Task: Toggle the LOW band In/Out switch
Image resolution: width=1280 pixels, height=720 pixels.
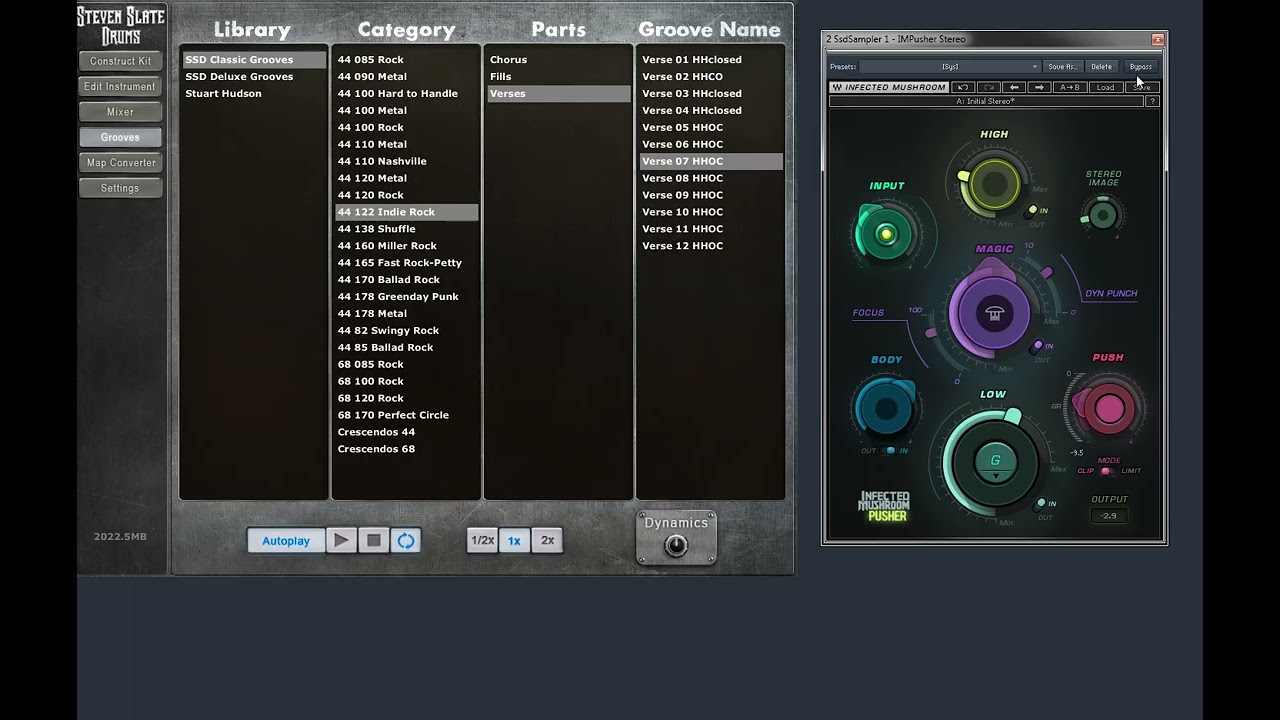Action: point(1040,504)
